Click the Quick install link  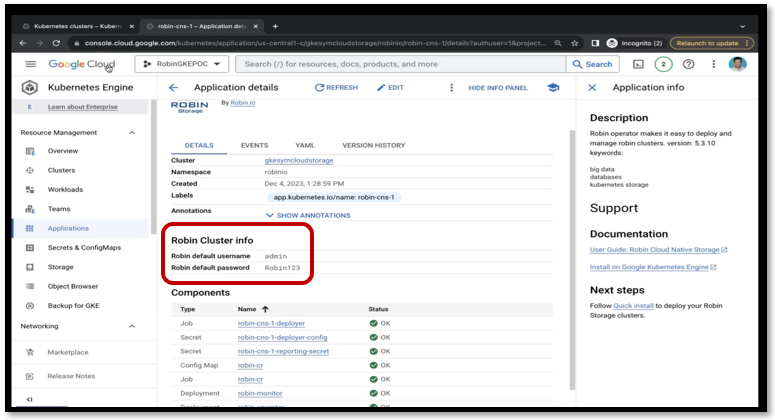point(633,305)
